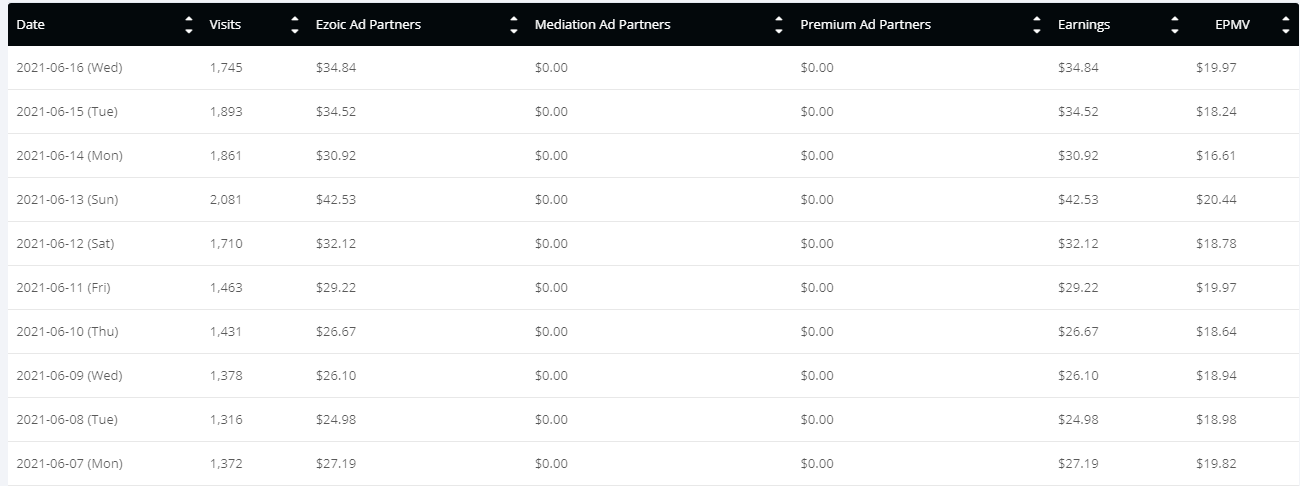
Task: Click the $42.53 Ezoic Ad Partners value
Action: 336,200
